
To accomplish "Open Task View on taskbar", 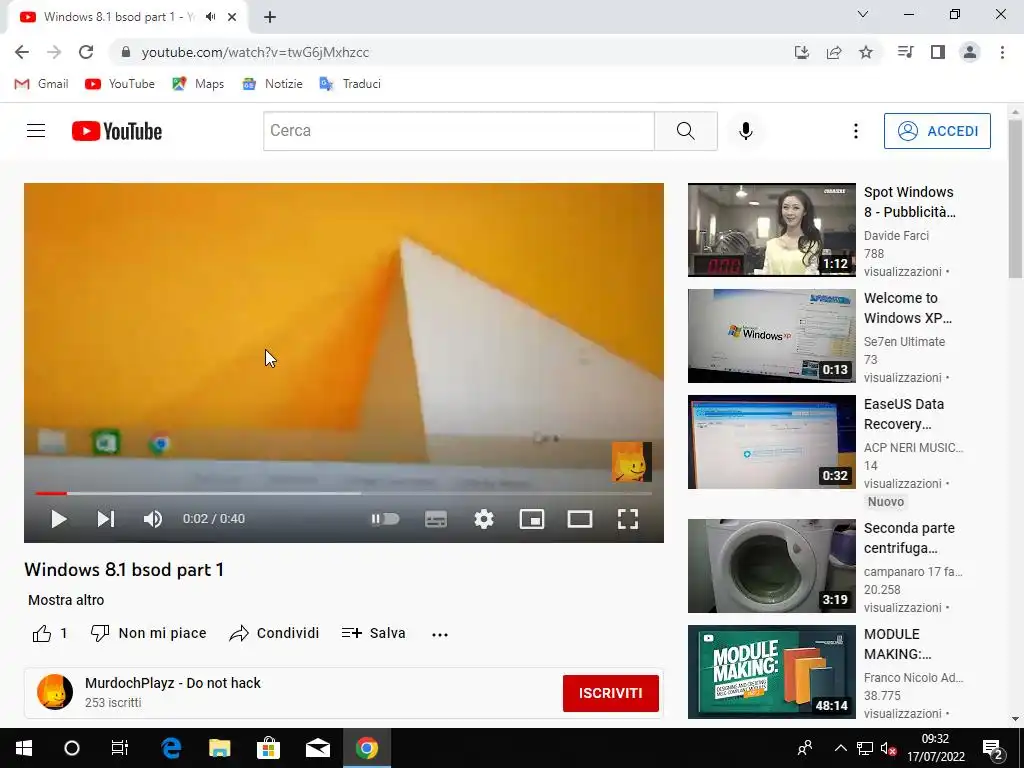I will point(120,748).
